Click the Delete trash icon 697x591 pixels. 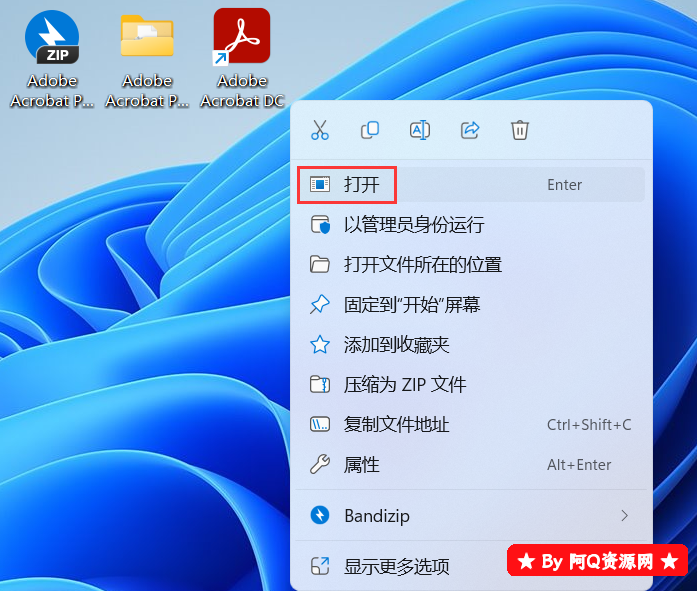(520, 130)
